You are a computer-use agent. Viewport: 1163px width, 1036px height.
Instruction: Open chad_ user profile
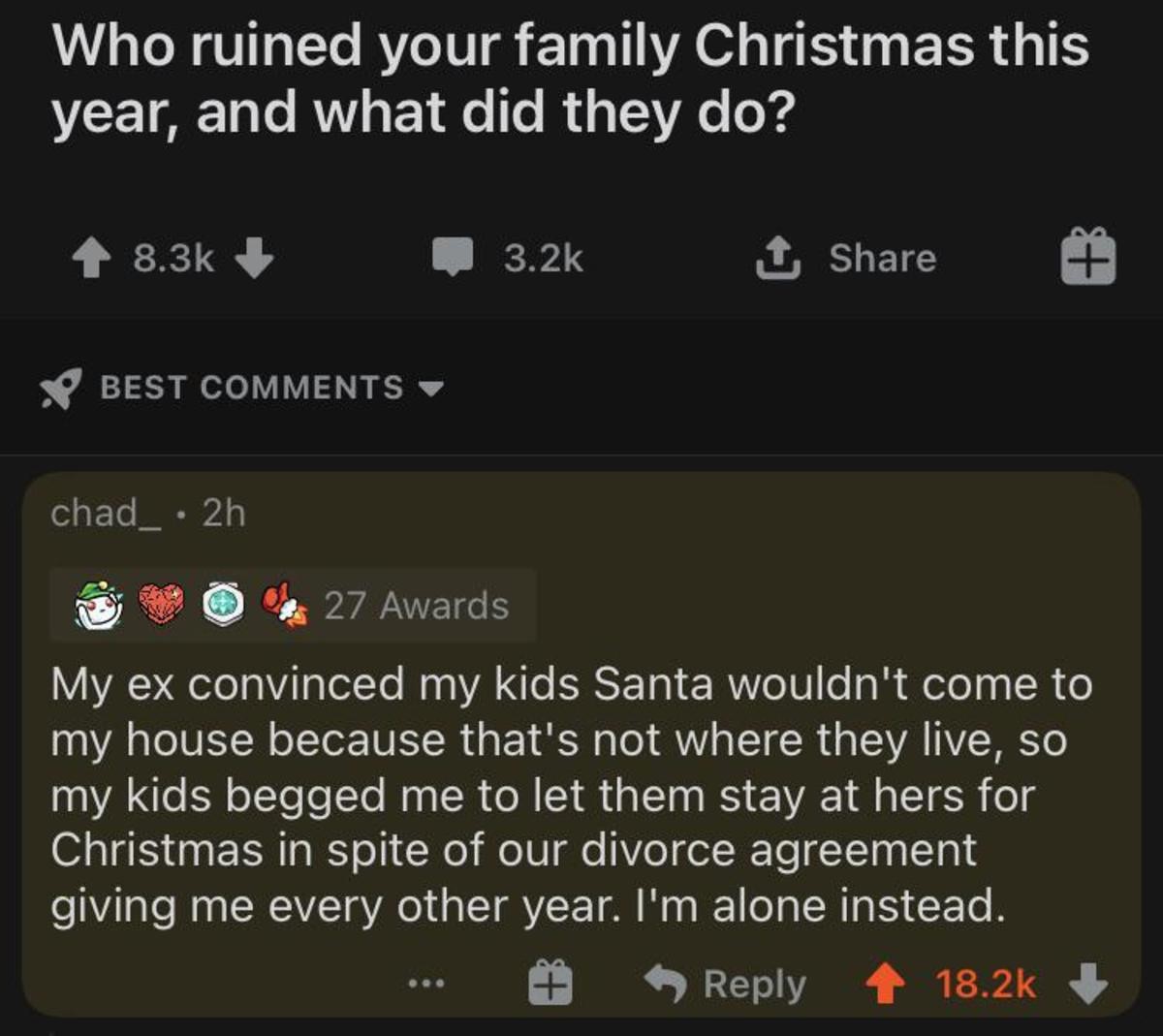click(x=105, y=513)
